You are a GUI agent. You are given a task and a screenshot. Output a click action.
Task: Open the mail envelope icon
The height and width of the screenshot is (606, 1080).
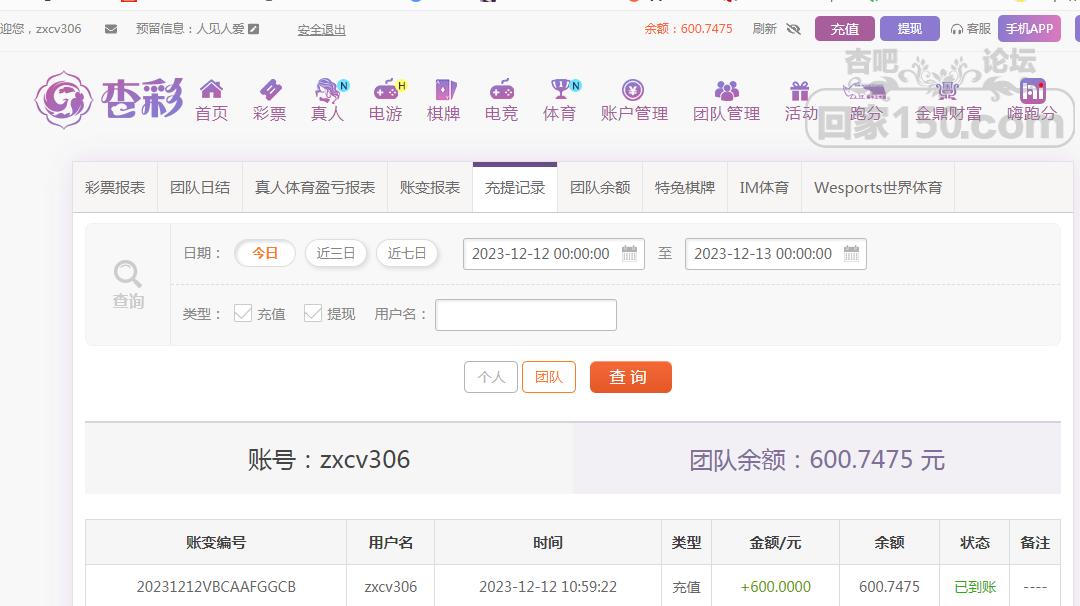[110, 29]
